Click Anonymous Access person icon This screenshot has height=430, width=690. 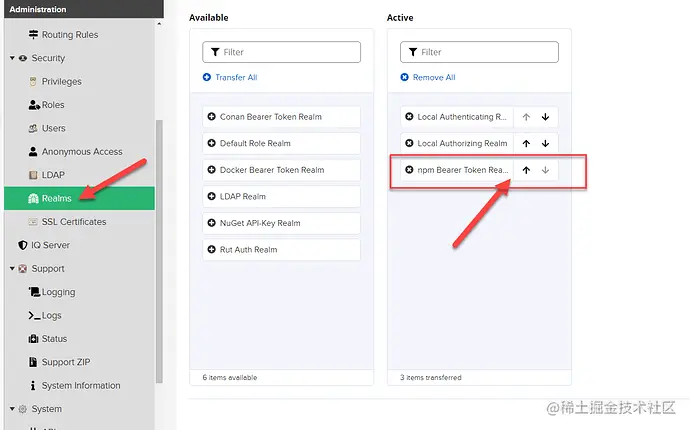coord(33,151)
